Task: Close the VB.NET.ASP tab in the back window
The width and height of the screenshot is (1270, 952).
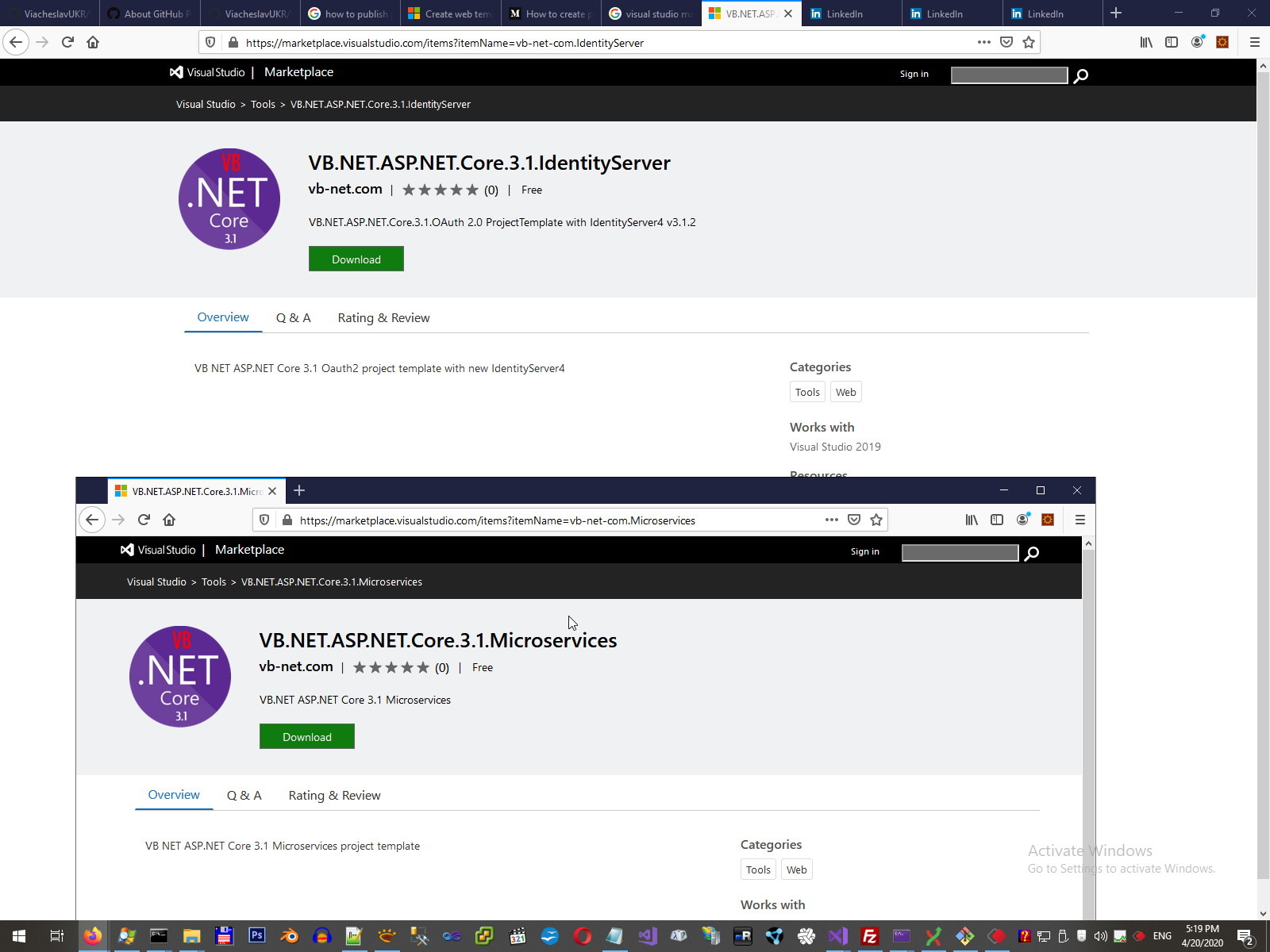Action: (x=788, y=13)
